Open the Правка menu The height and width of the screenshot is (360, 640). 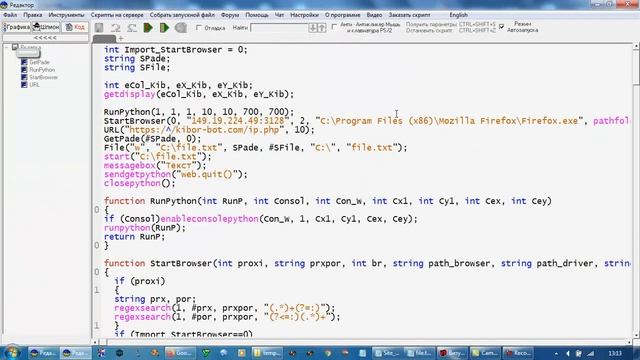pos(33,15)
